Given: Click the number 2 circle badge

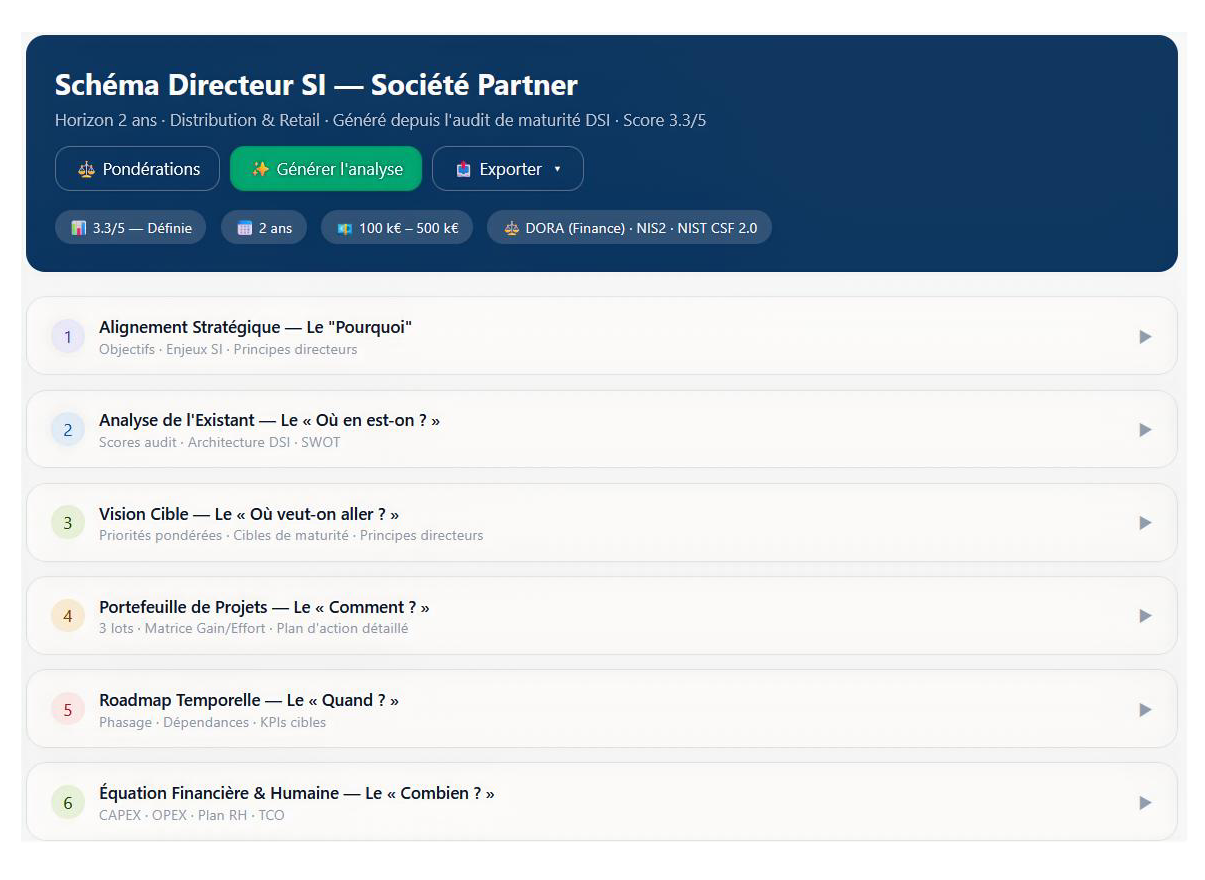Looking at the screenshot, I should pos(68,430).
